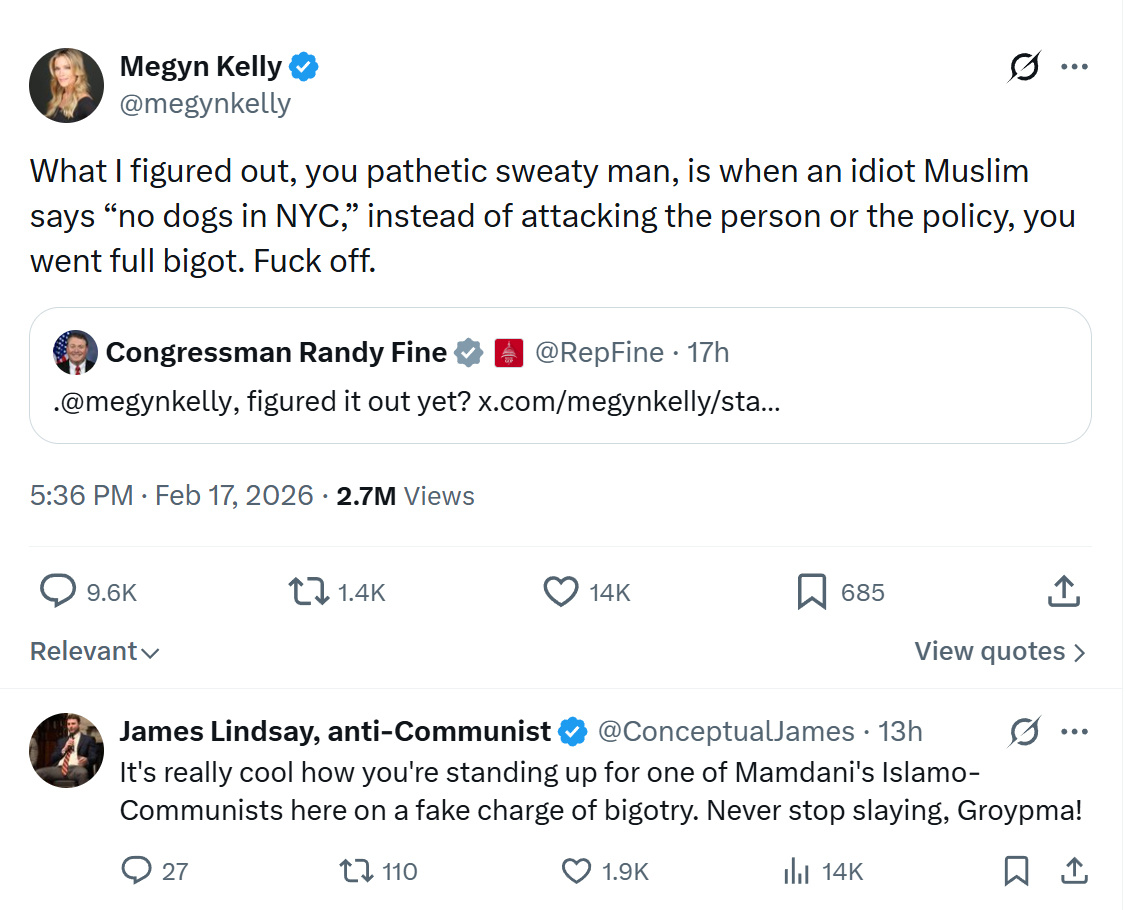Click the Grok icon on Megyn Kelly's post
The width and height of the screenshot is (1125, 910).
point(1024,67)
